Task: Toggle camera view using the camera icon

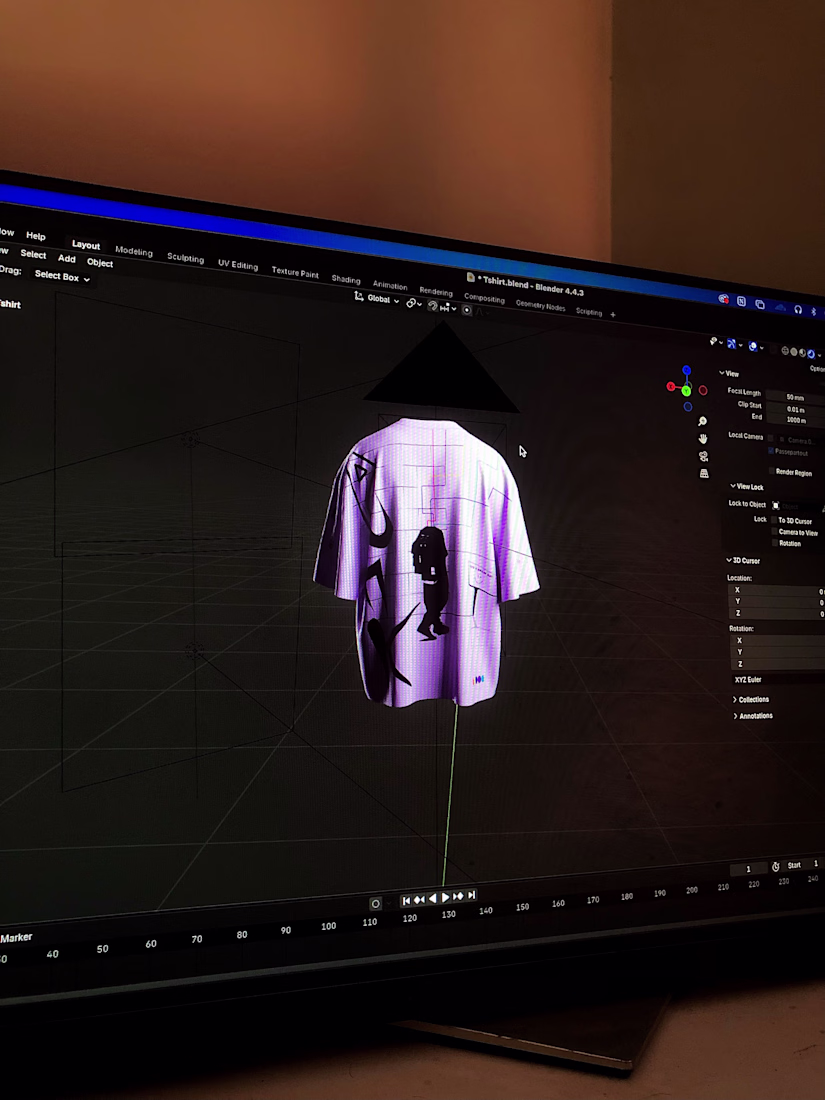Action: tap(704, 456)
